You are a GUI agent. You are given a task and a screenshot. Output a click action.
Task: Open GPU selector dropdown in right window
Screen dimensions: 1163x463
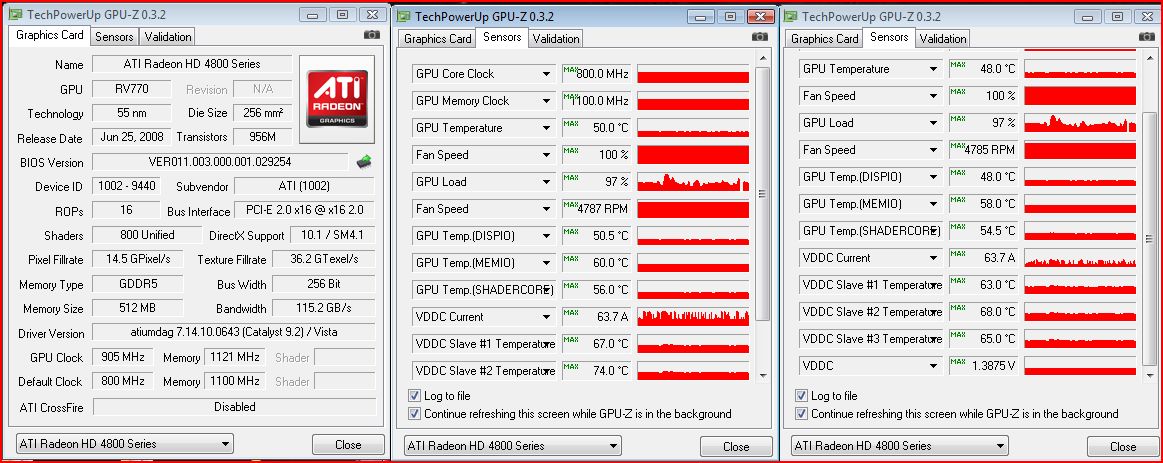(900, 446)
